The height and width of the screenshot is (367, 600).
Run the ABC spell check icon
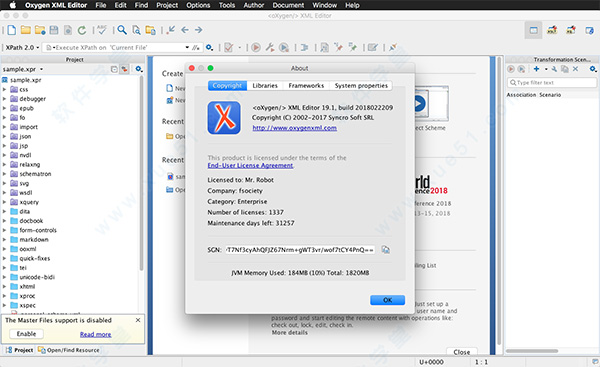(102, 30)
